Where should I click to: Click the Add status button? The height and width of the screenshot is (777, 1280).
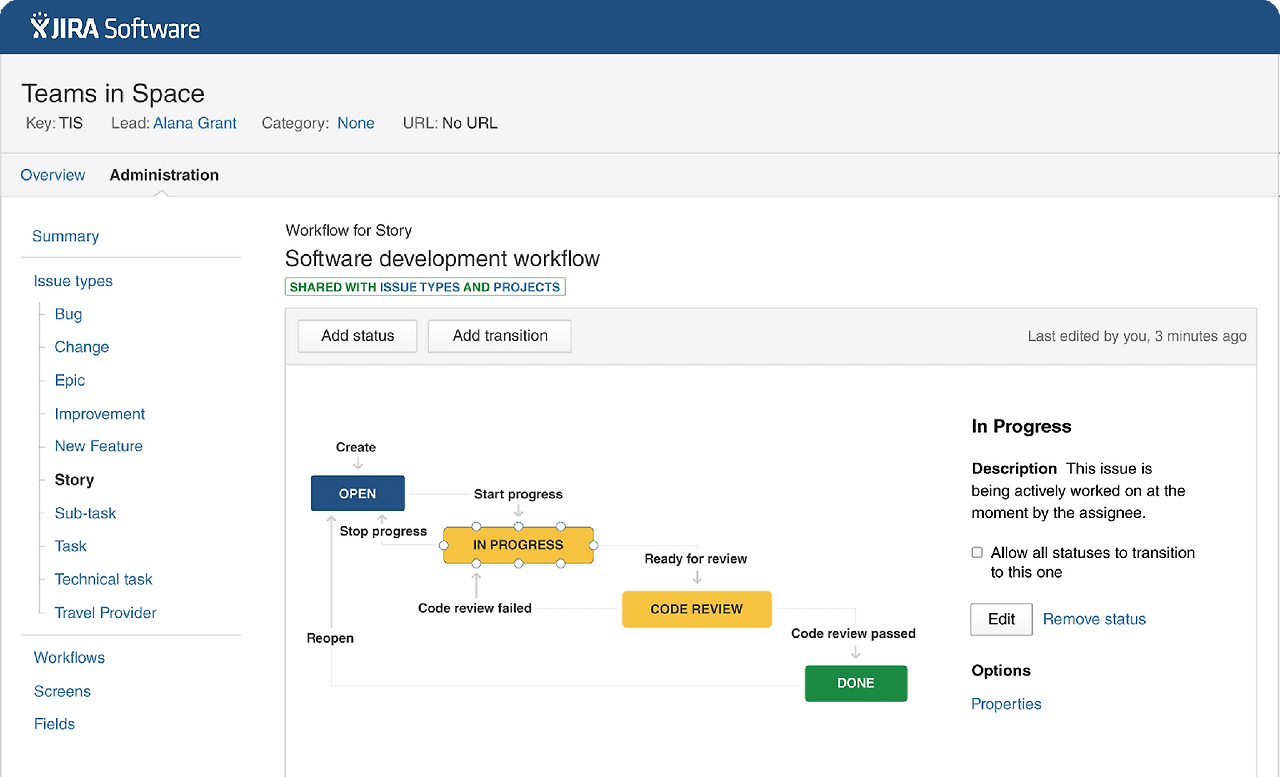(357, 336)
